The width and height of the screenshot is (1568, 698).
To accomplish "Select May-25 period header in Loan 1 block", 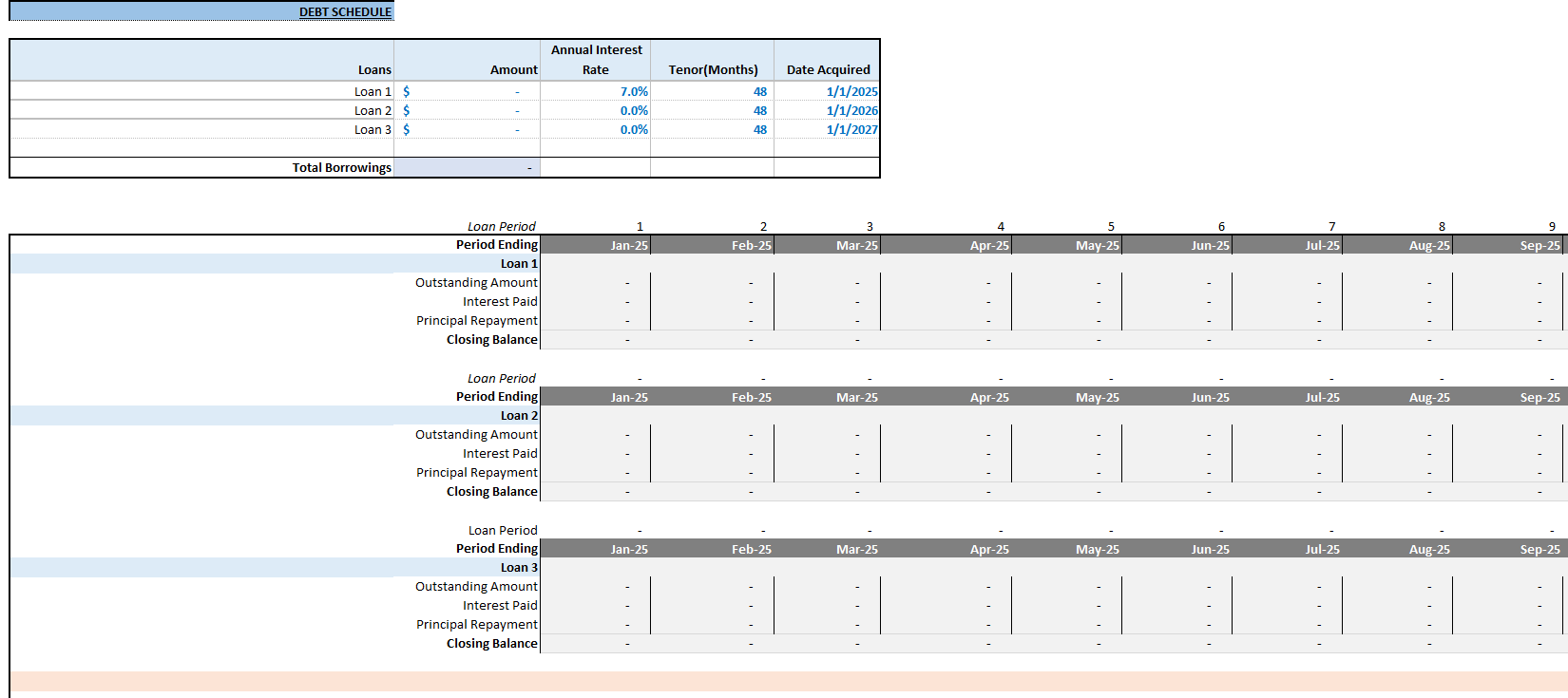I will pyautogui.click(x=1067, y=245).
